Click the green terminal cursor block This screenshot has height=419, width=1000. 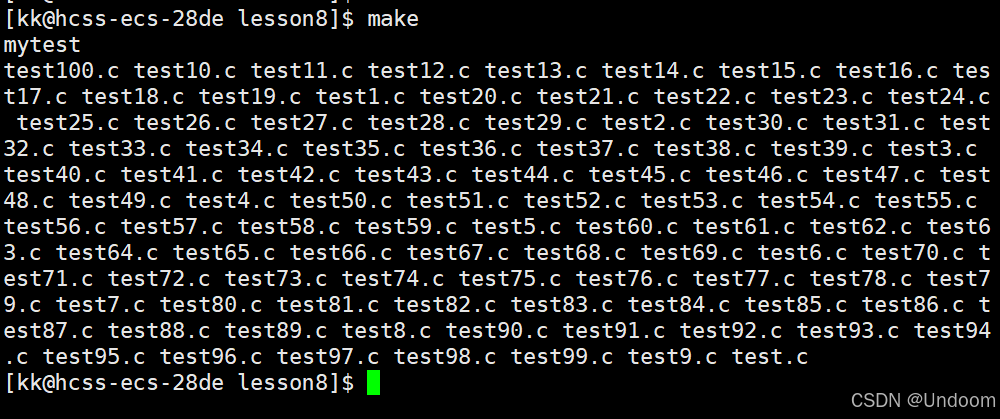click(x=373, y=383)
